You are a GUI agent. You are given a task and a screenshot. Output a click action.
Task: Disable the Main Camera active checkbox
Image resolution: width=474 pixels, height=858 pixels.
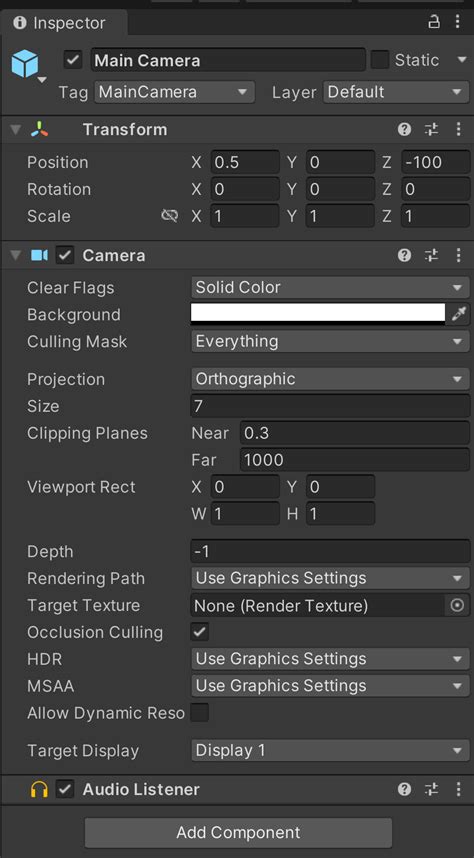pyautogui.click(x=73, y=60)
